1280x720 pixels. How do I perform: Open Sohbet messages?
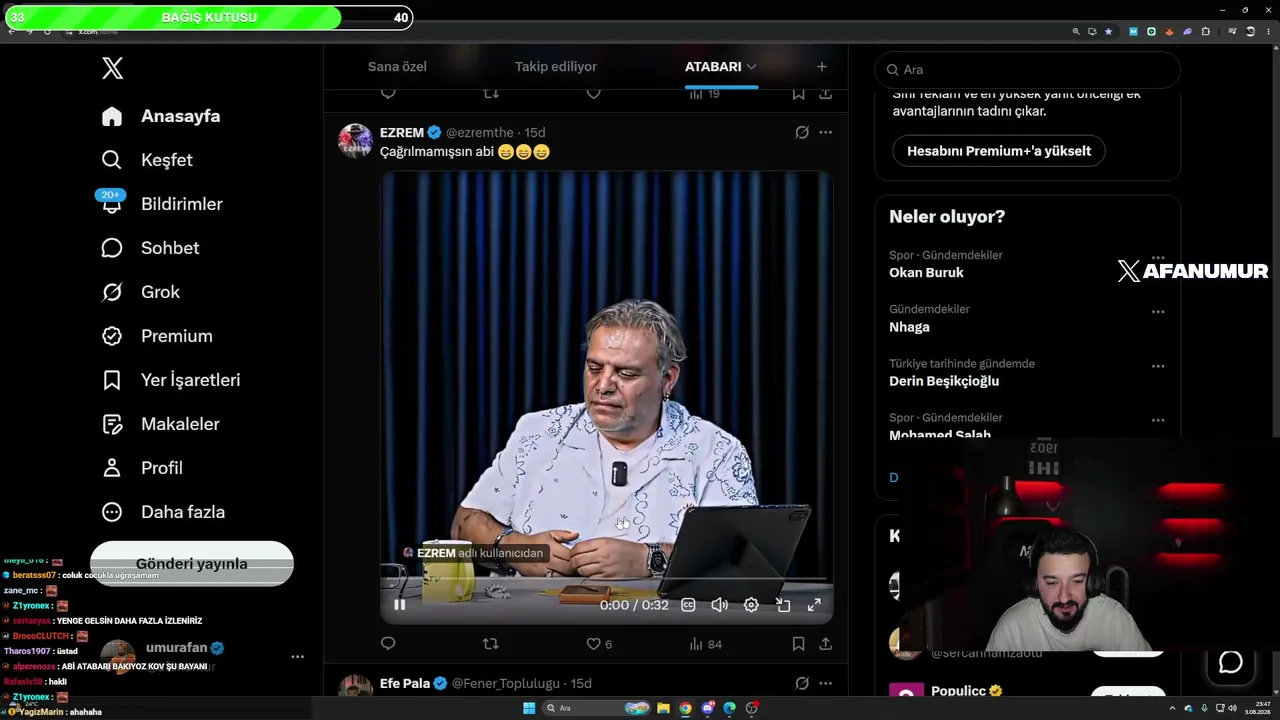click(x=150, y=248)
